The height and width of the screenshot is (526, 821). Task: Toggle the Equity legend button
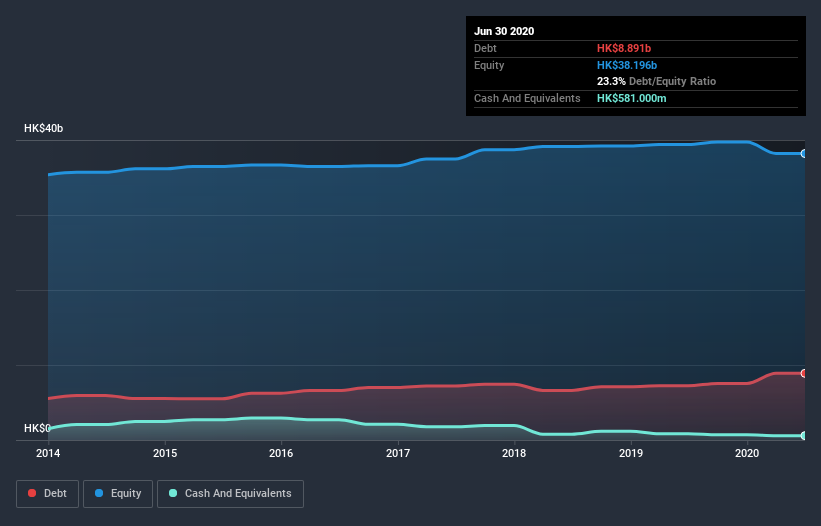pyautogui.click(x=118, y=494)
